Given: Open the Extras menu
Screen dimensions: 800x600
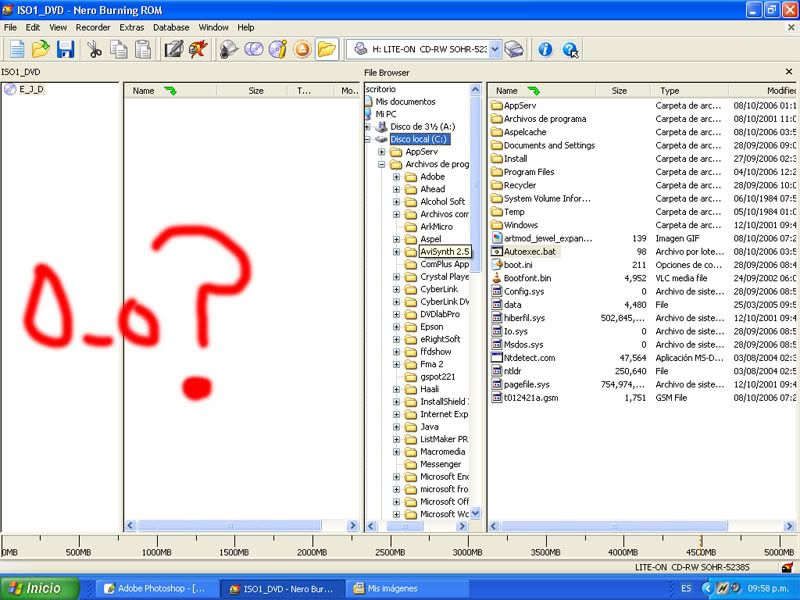Looking at the screenshot, I should [x=132, y=28].
